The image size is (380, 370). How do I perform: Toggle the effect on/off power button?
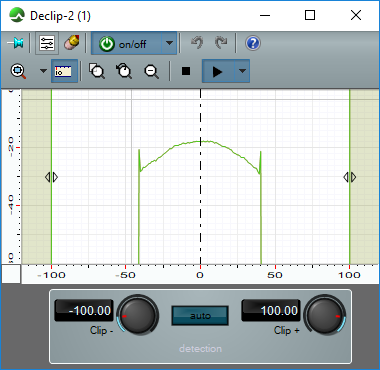[127, 43]
